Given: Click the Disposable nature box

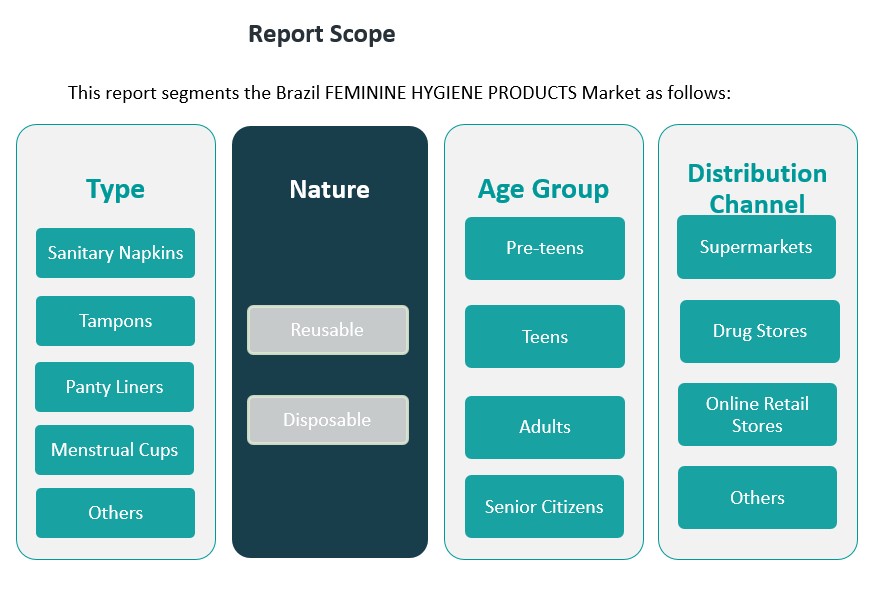Looking at the screenshot, I should [x=328, y=420].
